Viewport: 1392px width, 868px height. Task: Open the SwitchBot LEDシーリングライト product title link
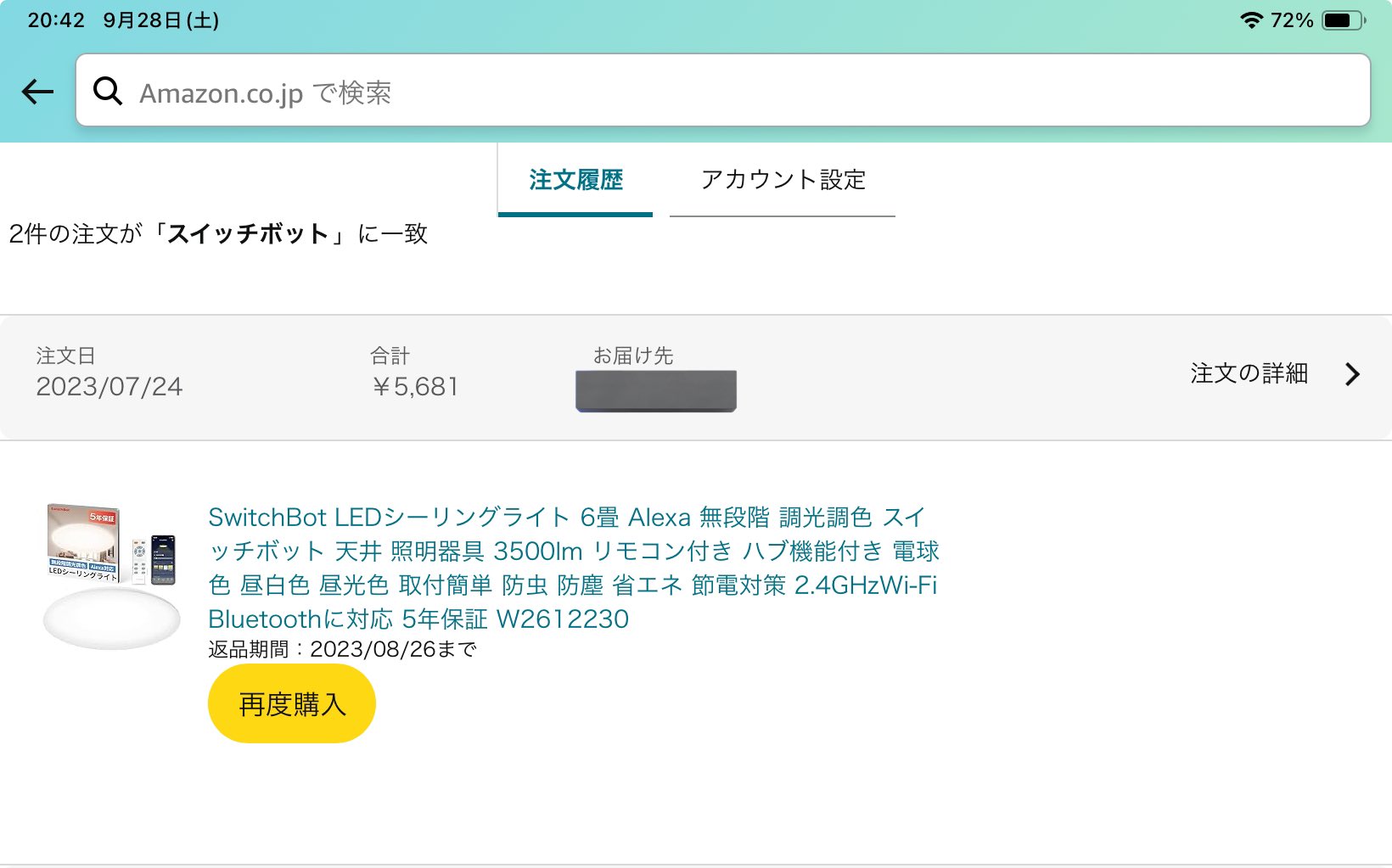574,568
